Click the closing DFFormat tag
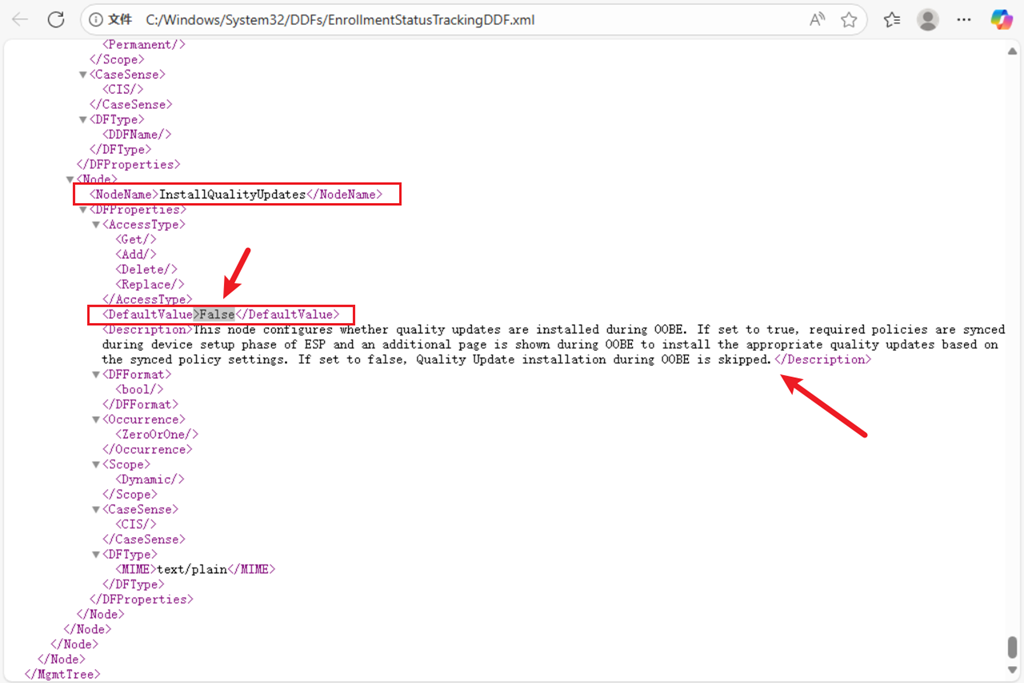 coord(140,405)
